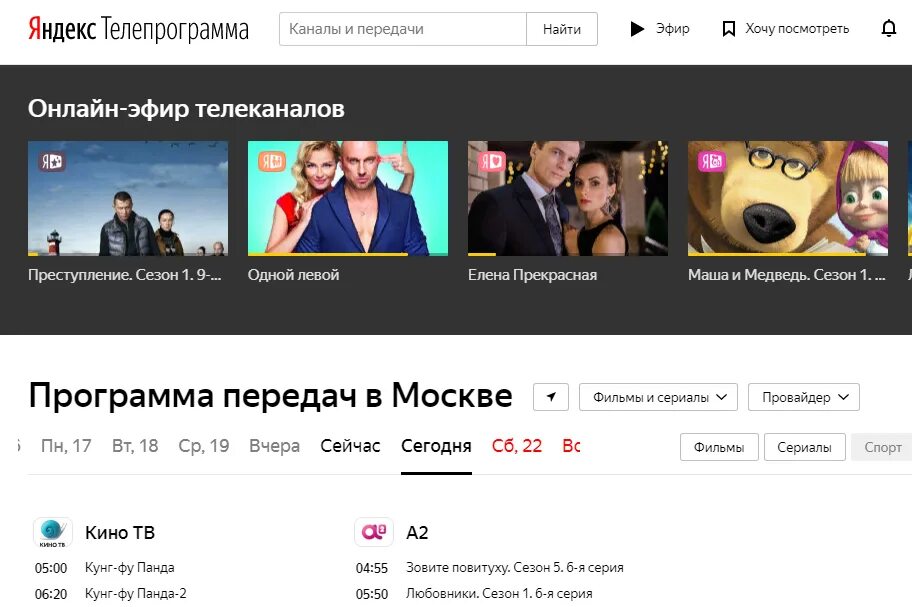Focus the Каналы и передачи search field
Screen dimensions: 912x607
403,29
